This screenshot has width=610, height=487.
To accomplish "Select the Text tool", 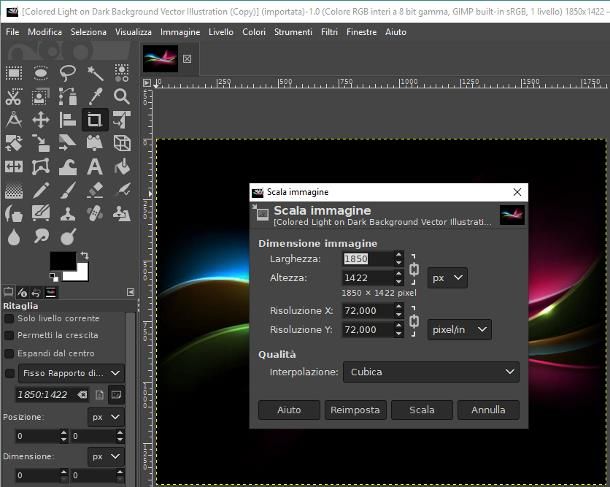I will click(95, 167).
